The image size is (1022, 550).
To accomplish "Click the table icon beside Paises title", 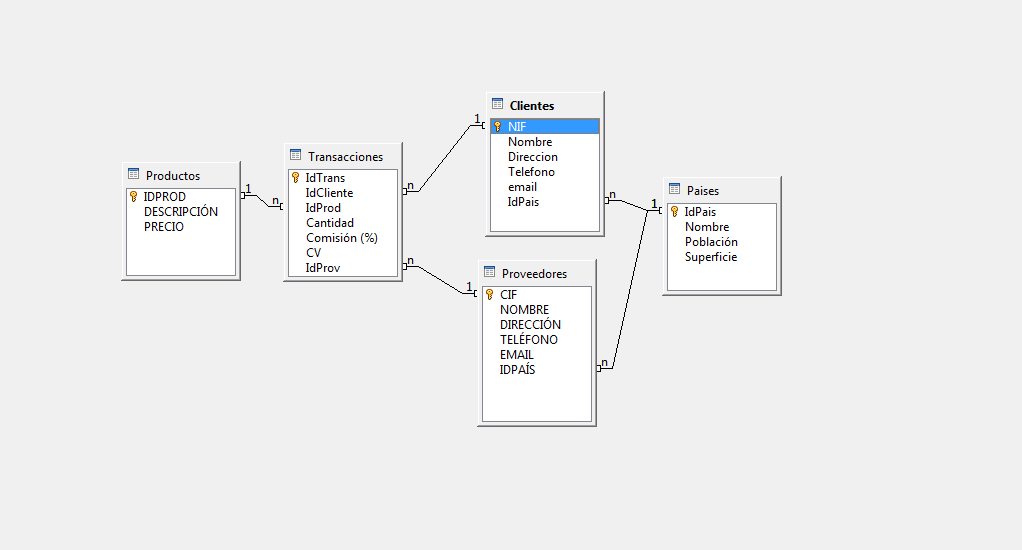I will [x=675, y=189].
